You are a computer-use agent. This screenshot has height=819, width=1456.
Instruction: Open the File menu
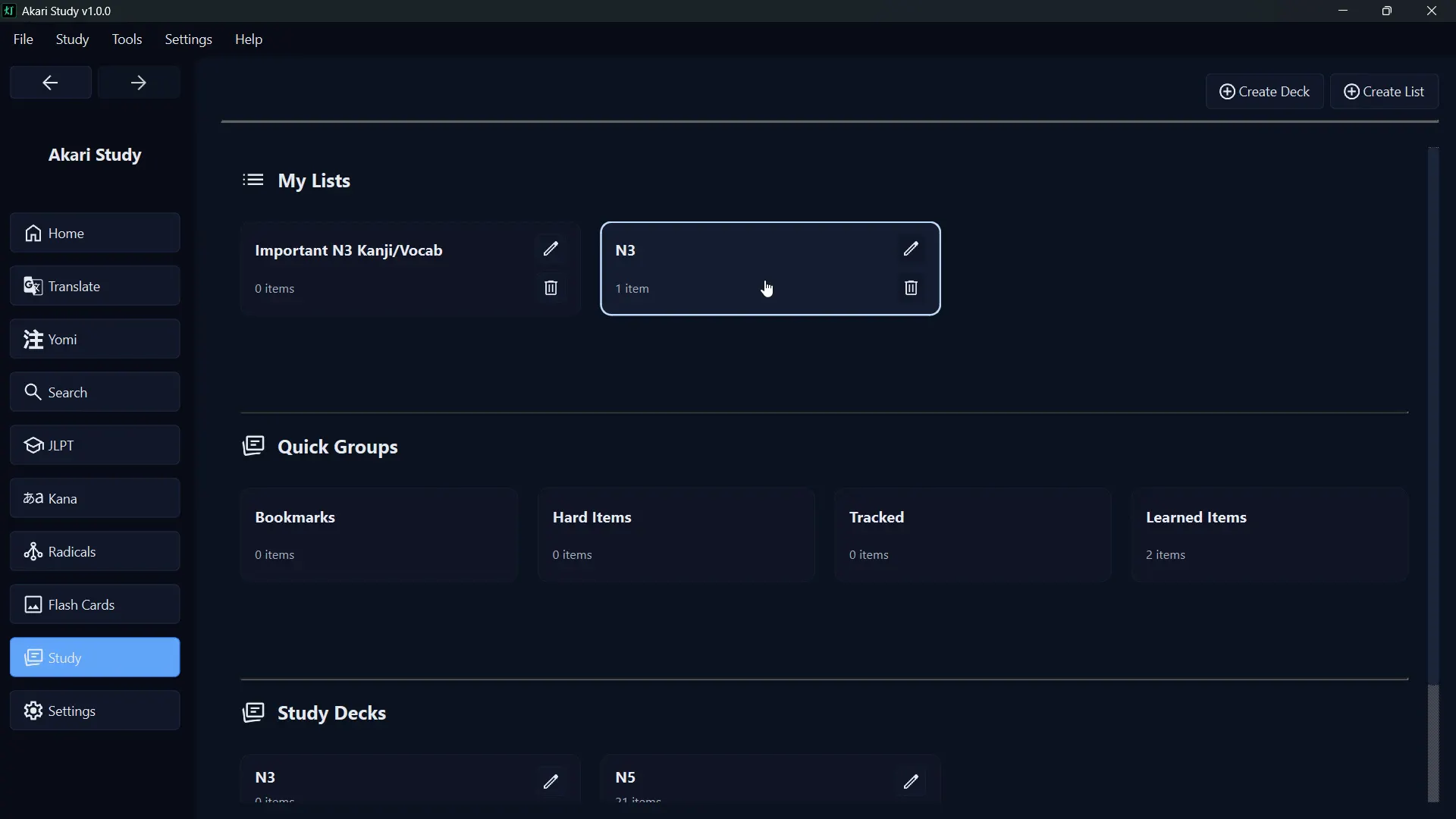(x=23, y=39)
